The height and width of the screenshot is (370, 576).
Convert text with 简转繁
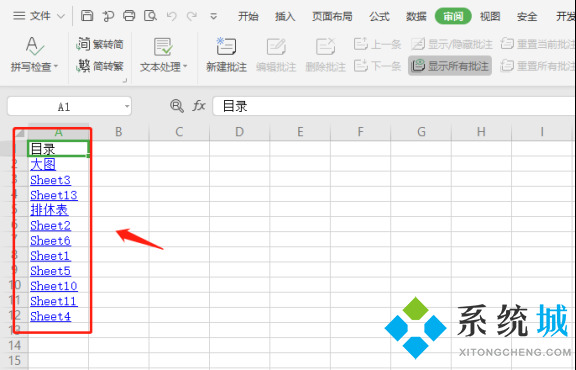click(x=100, y=66)
